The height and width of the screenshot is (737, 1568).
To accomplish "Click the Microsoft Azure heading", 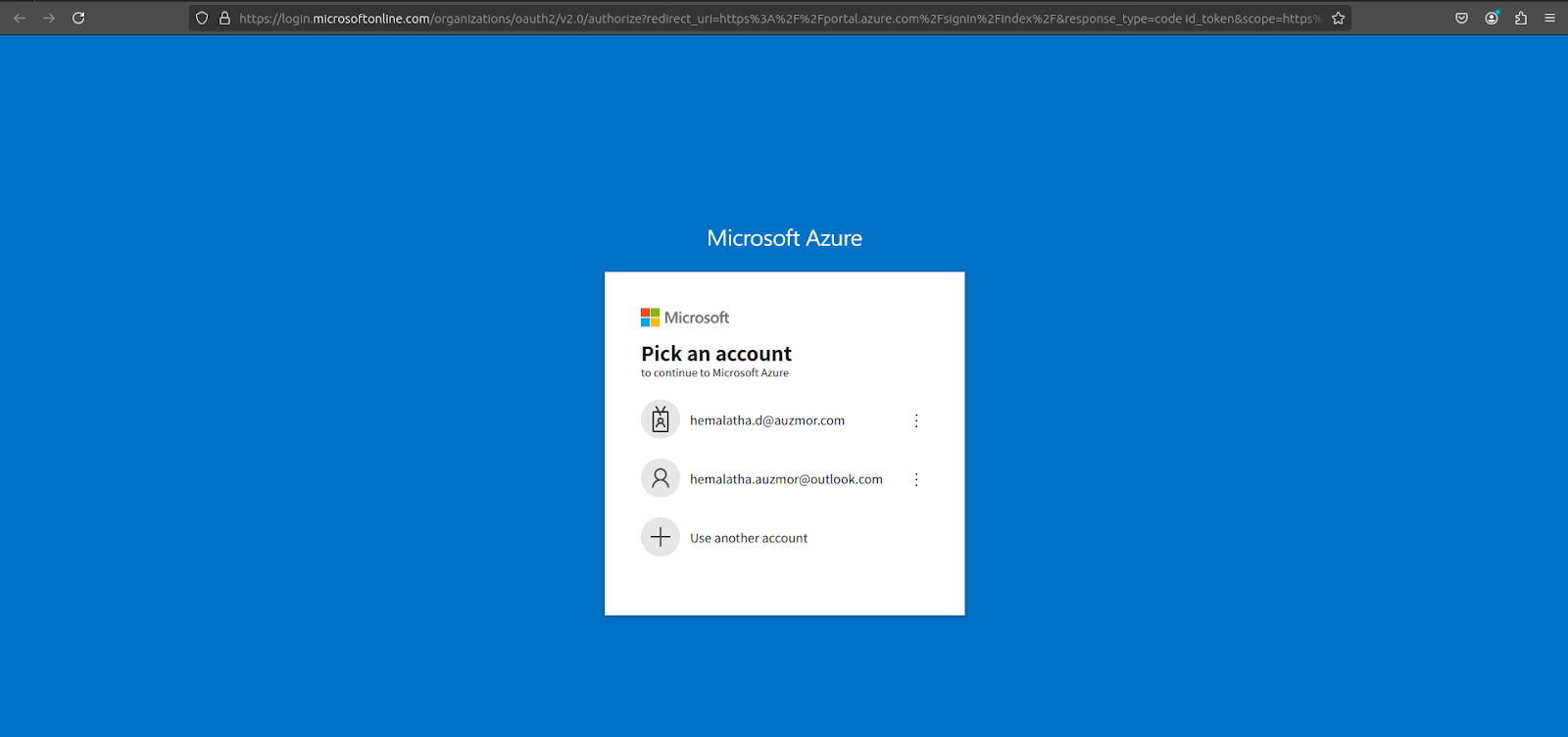I will point(784,238).
